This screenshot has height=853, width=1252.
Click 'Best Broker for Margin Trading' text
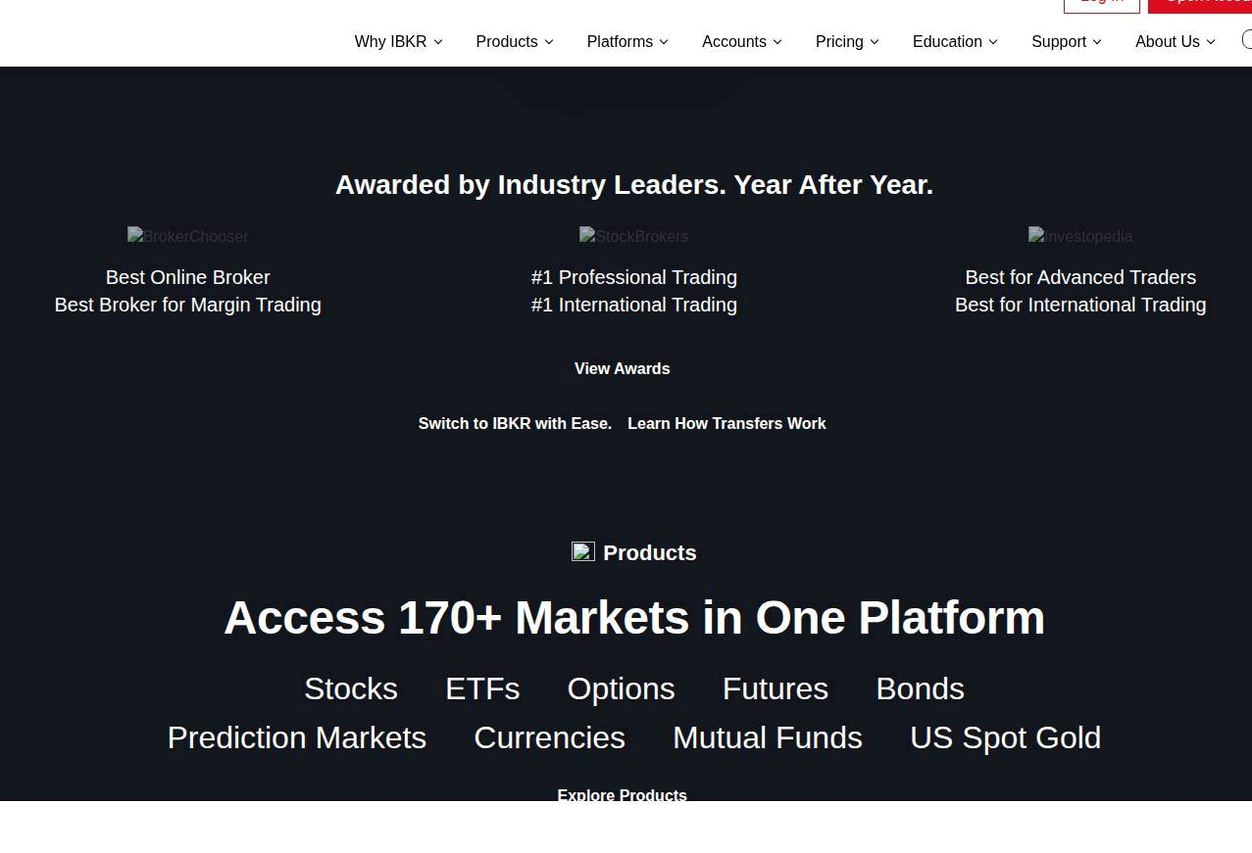tap(188, 305)
